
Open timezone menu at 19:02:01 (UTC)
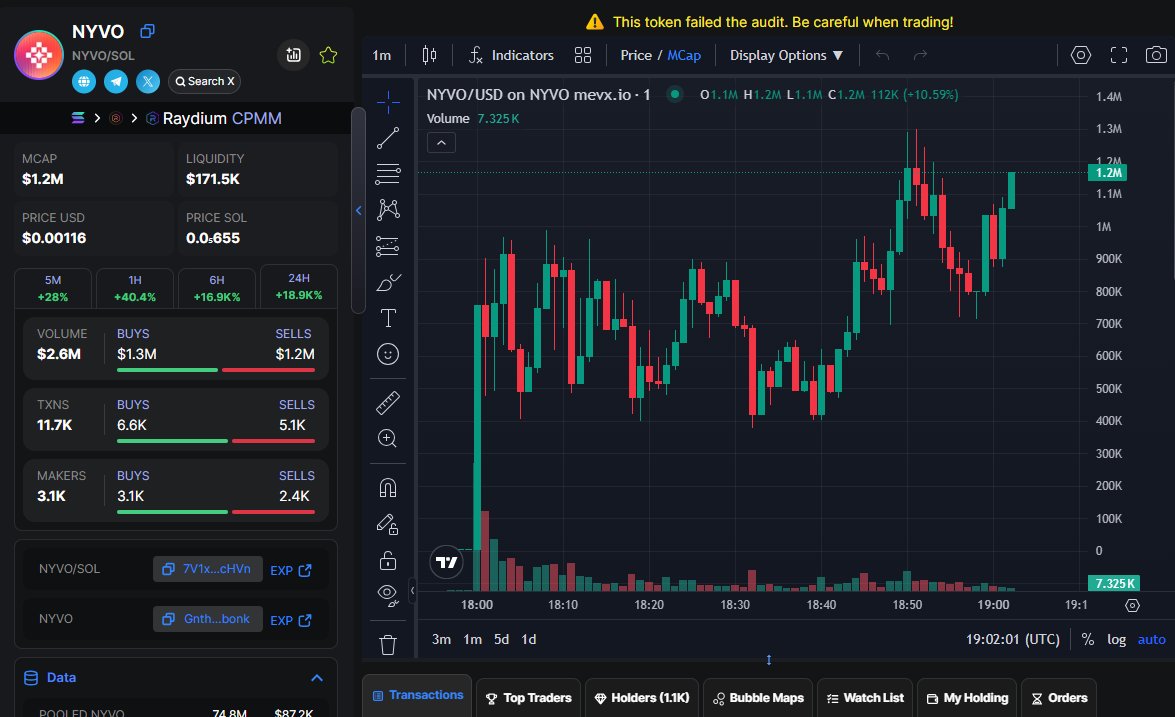coord(1012,639)
